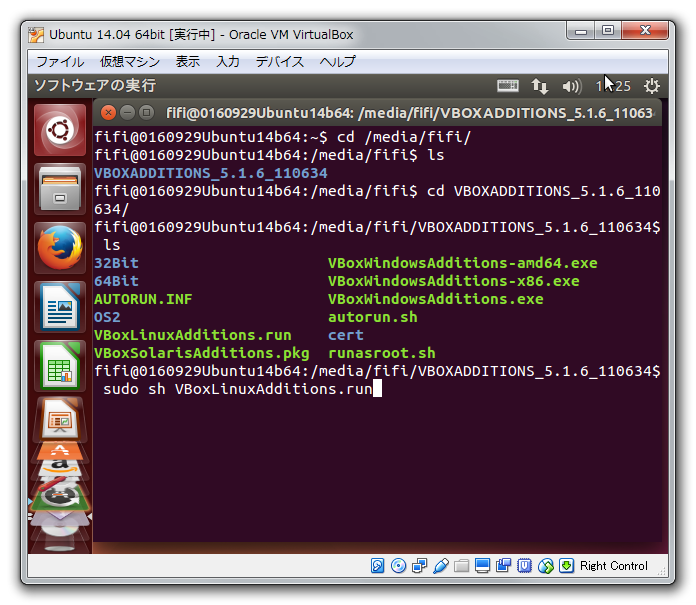
Task: Click runasroot.sh in the listing
Action: [x=382, y=353]
